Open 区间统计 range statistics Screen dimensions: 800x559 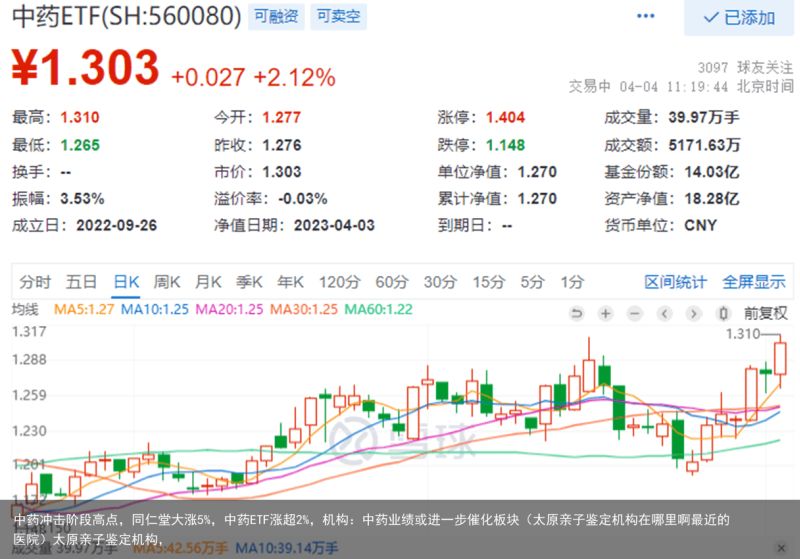(676, 282)
